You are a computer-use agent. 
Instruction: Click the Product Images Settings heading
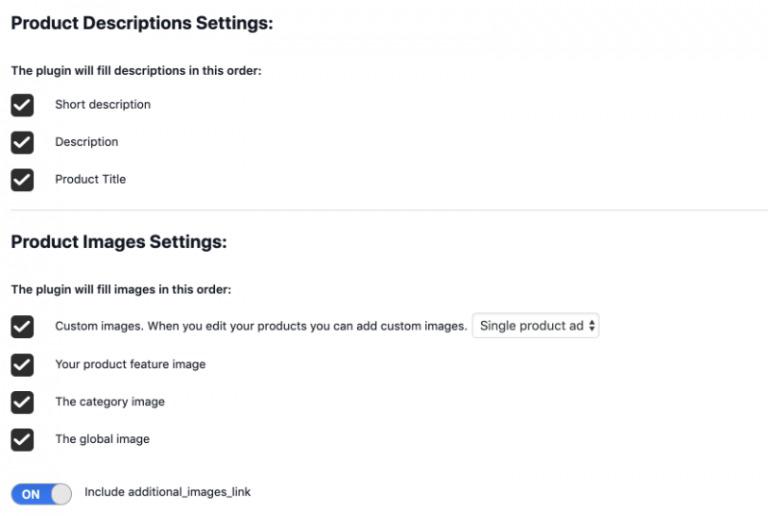pyautogui.click(x=119, y=241)
